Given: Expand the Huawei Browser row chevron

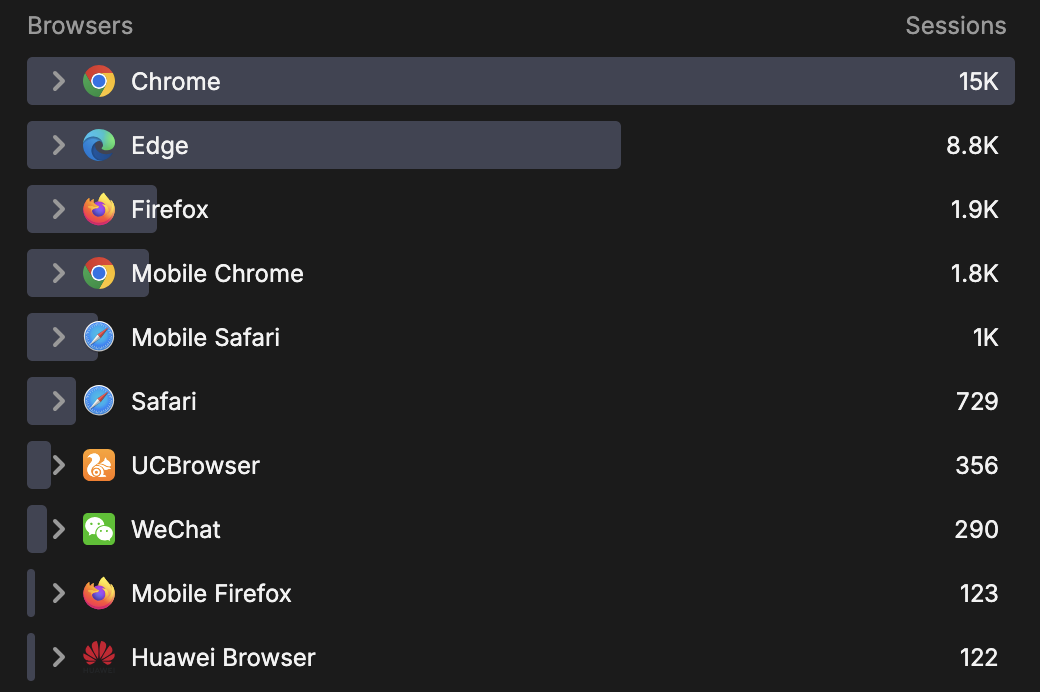Looking at the screenshot, I should [59, 657].
